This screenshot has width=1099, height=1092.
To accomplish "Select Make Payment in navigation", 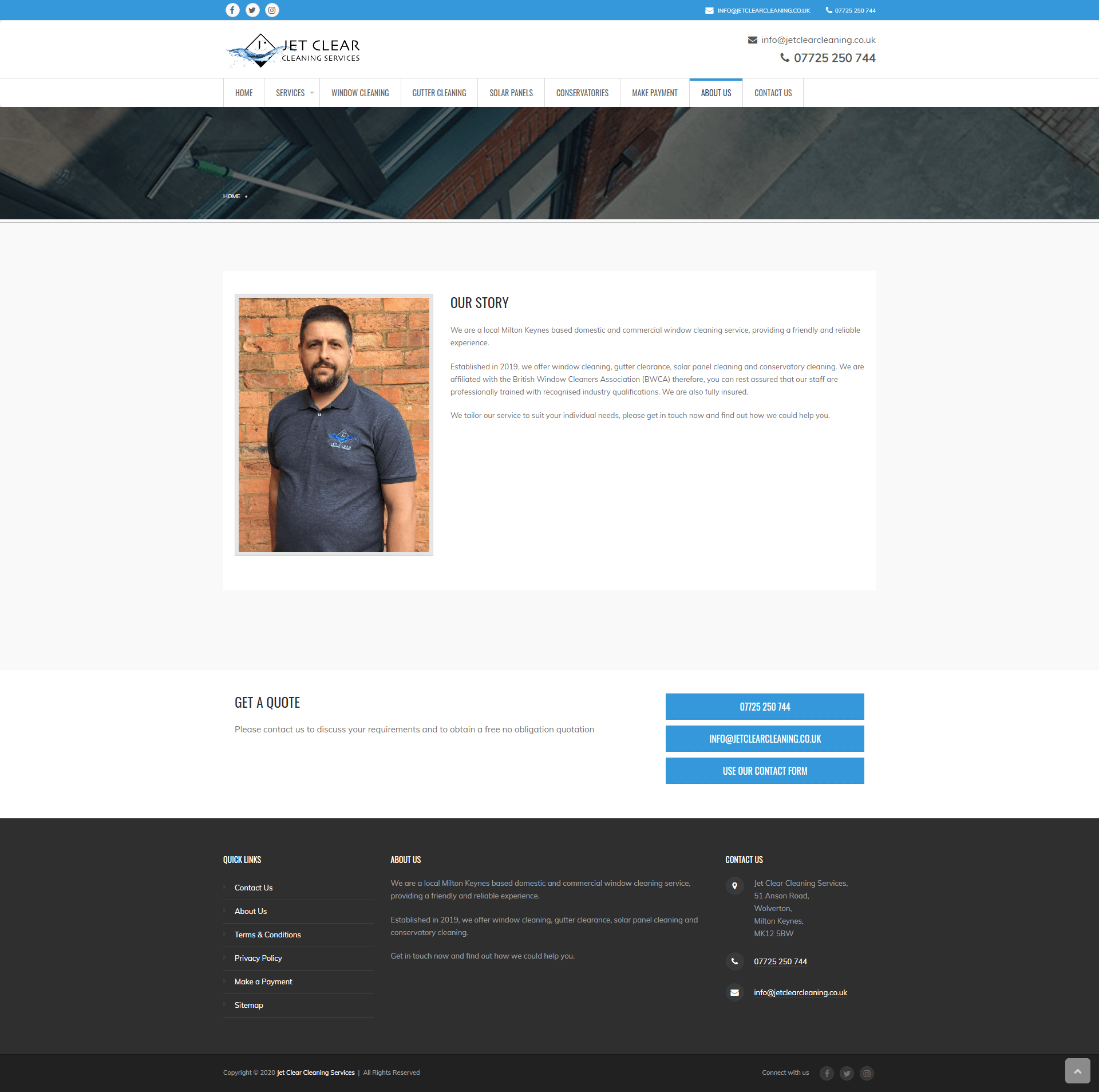I will click(x=654, y=93).
